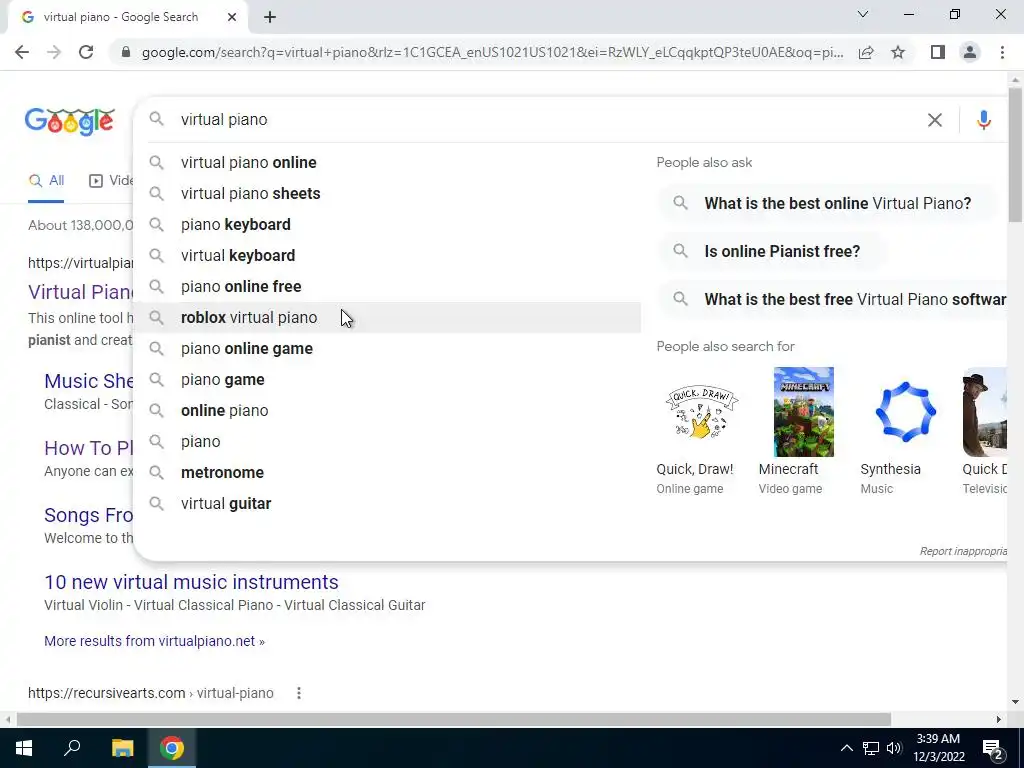Choose suggestion metronome

point(387,473)
